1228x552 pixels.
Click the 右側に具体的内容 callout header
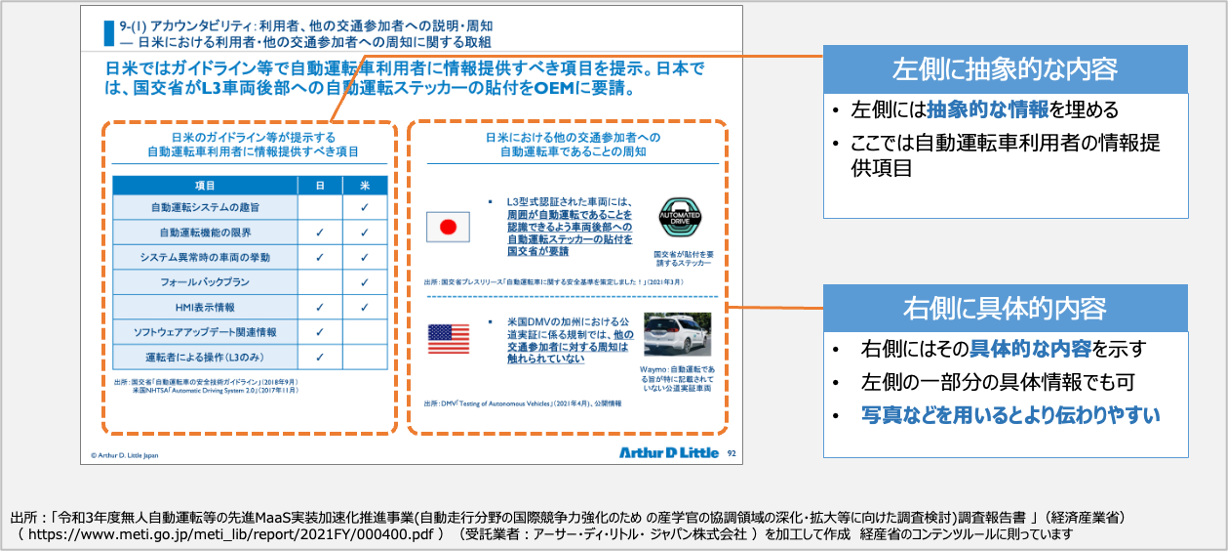[x=1005, y=307]
